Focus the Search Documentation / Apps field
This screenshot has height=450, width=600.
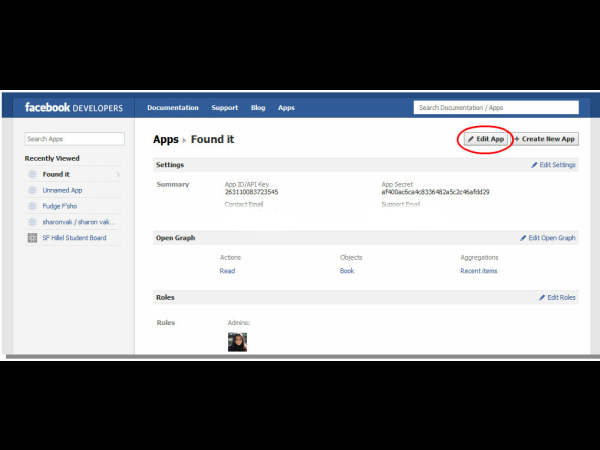pos(496,108)
